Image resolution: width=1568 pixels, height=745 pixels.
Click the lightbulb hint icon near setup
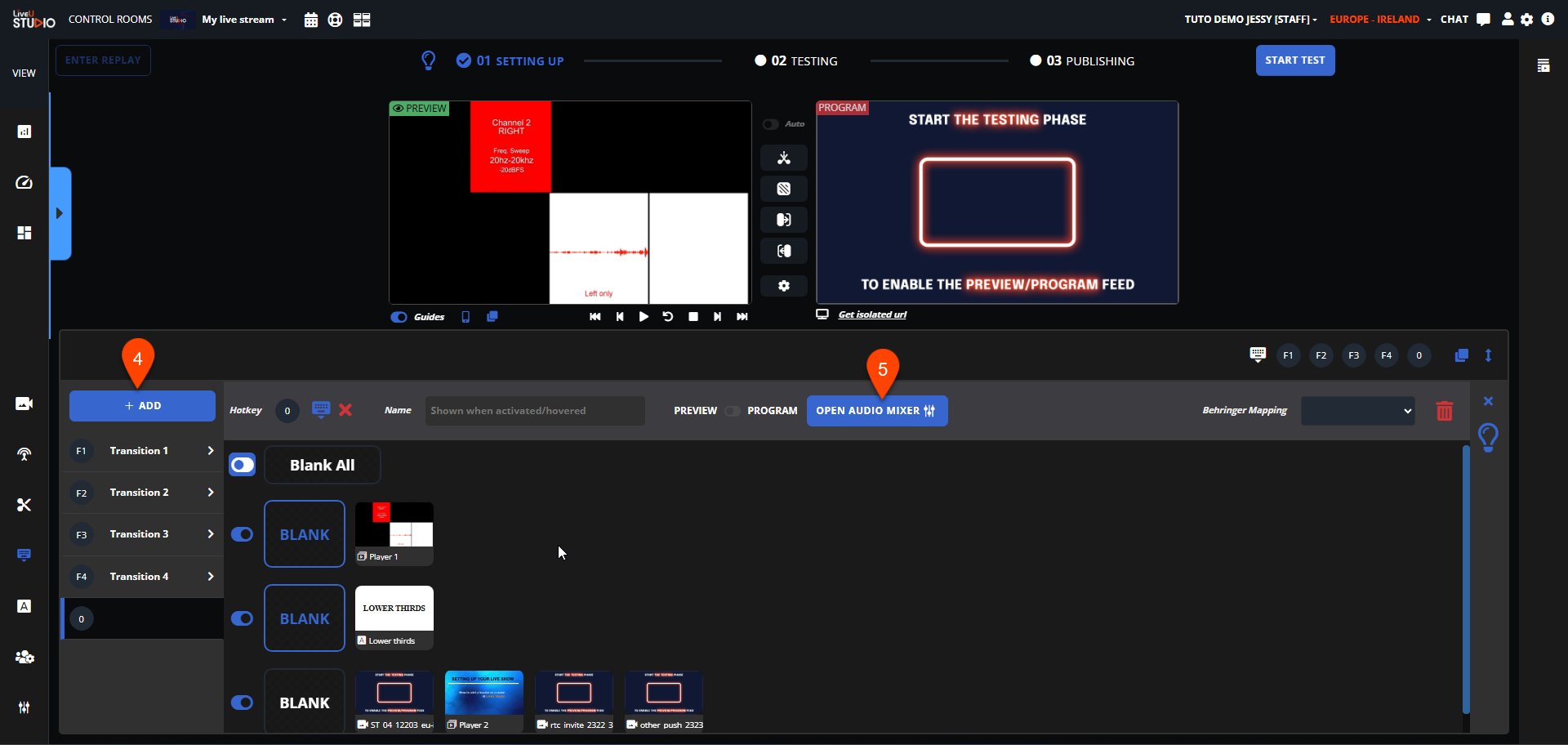point(428,60)
